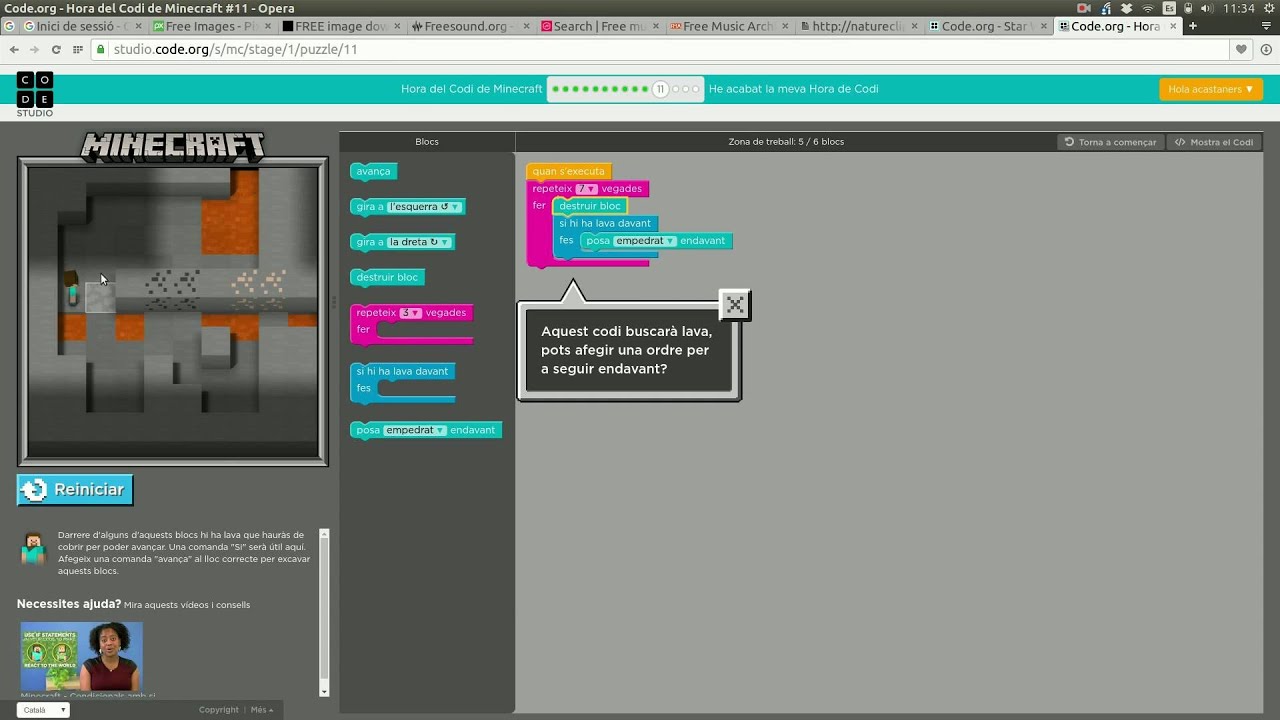Click Torna a començar button
1280x720 pixels.
tap(1110, 142)
